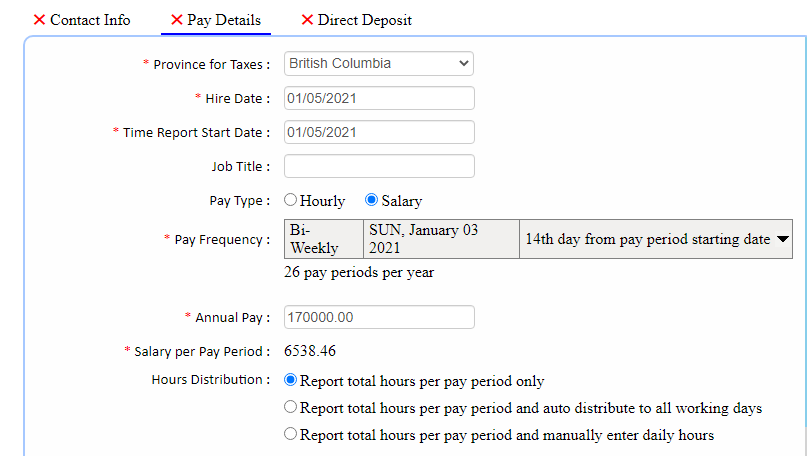Focus the Time Report Start Date field
807x456 pixels.
(x=379, y=132)
